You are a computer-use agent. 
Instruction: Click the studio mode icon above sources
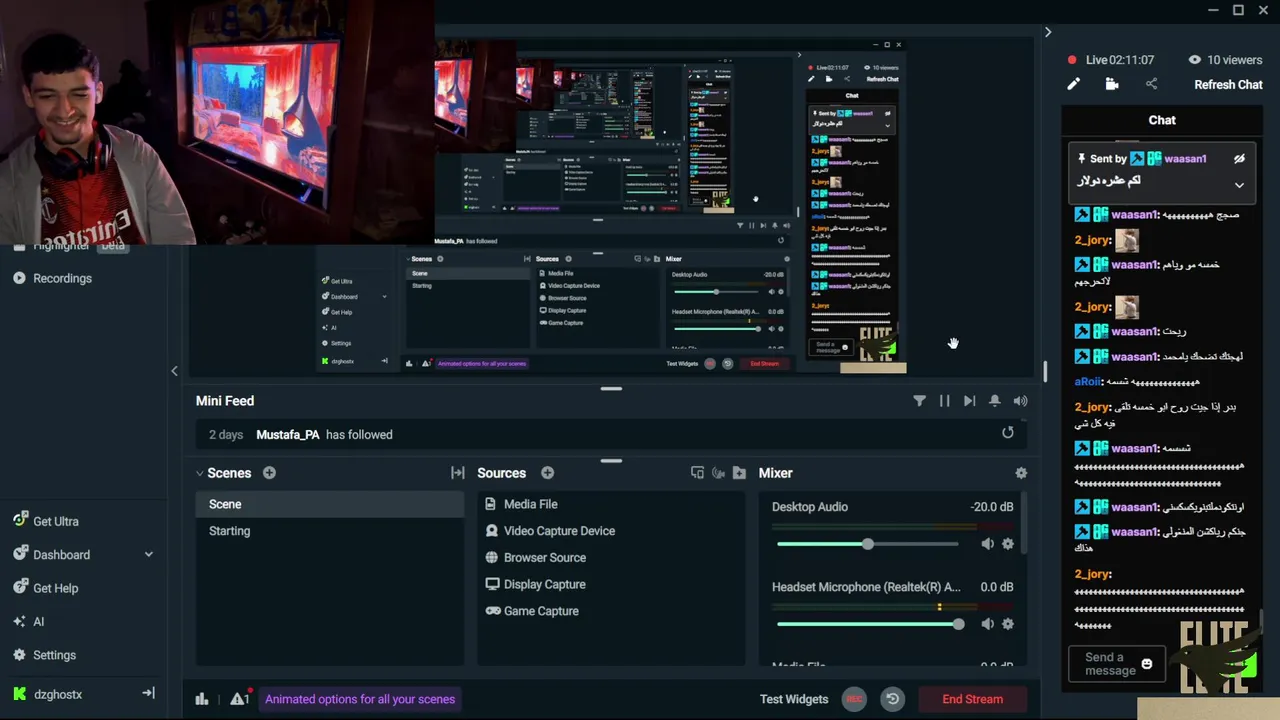[697, 473]
